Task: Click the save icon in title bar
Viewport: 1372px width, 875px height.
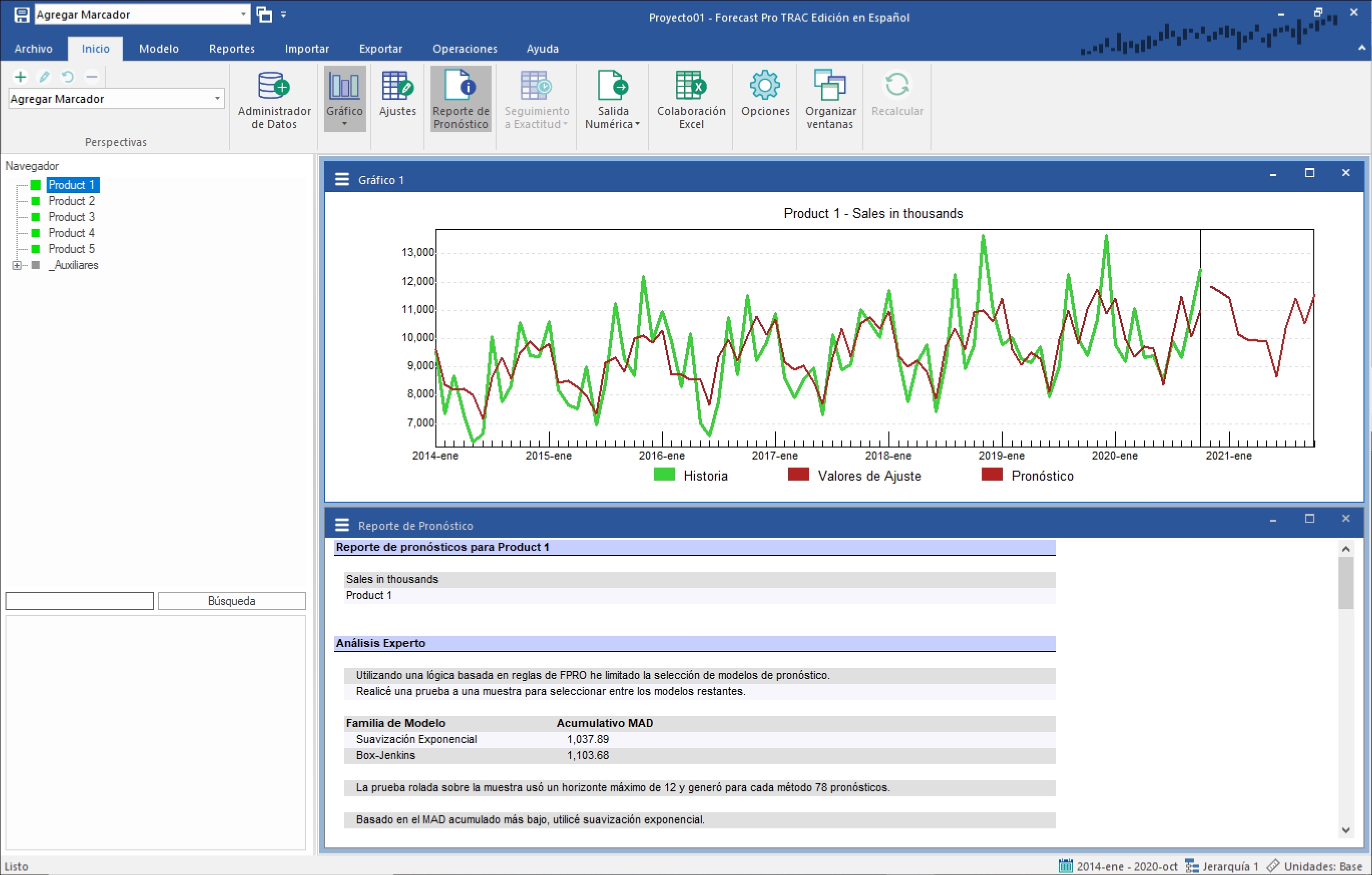Action: point(21,14)
